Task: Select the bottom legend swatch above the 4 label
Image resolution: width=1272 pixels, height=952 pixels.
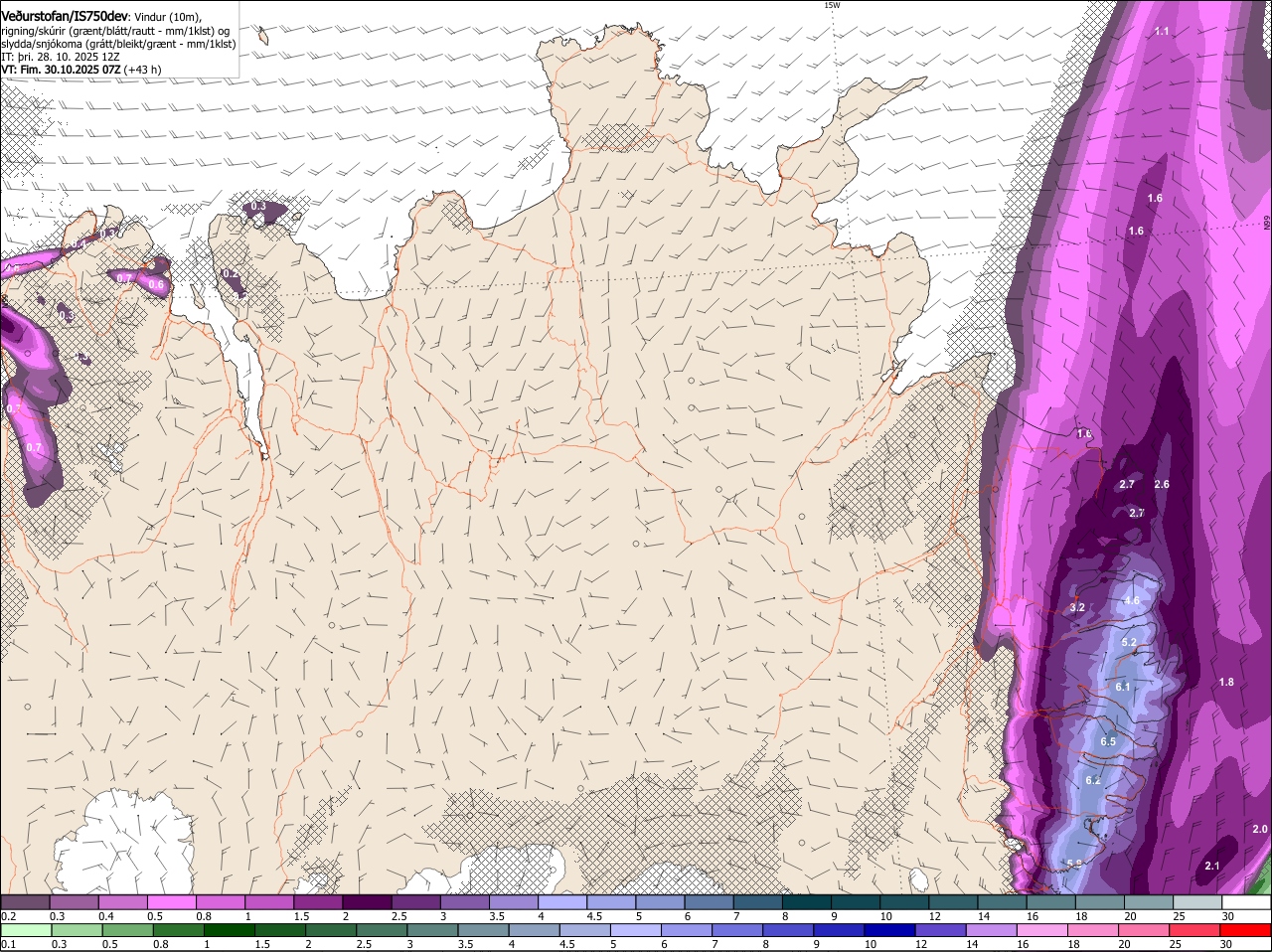Action: pos(535,930)
